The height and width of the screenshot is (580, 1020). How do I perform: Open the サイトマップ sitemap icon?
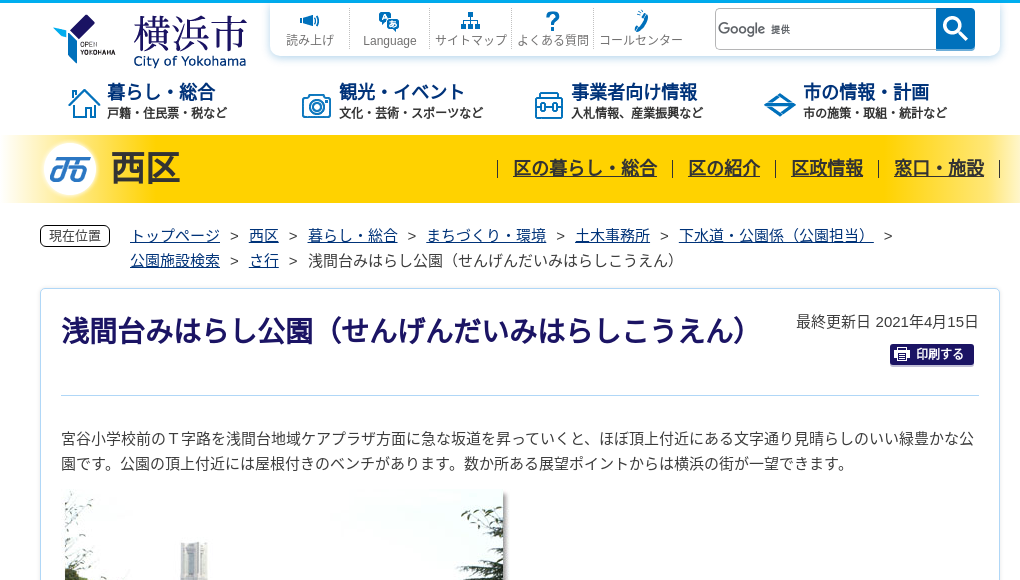[x=470, y=21]
